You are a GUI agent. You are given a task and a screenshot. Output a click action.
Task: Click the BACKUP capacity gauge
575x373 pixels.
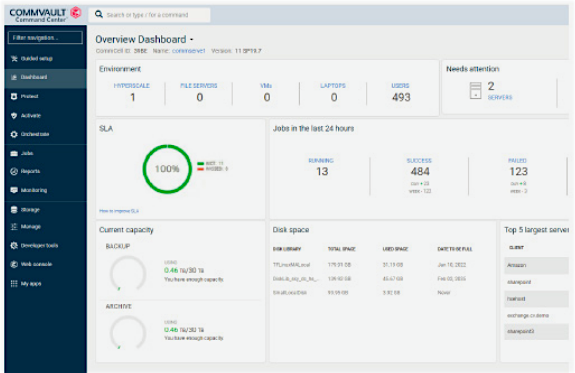(x=128, y=273)
